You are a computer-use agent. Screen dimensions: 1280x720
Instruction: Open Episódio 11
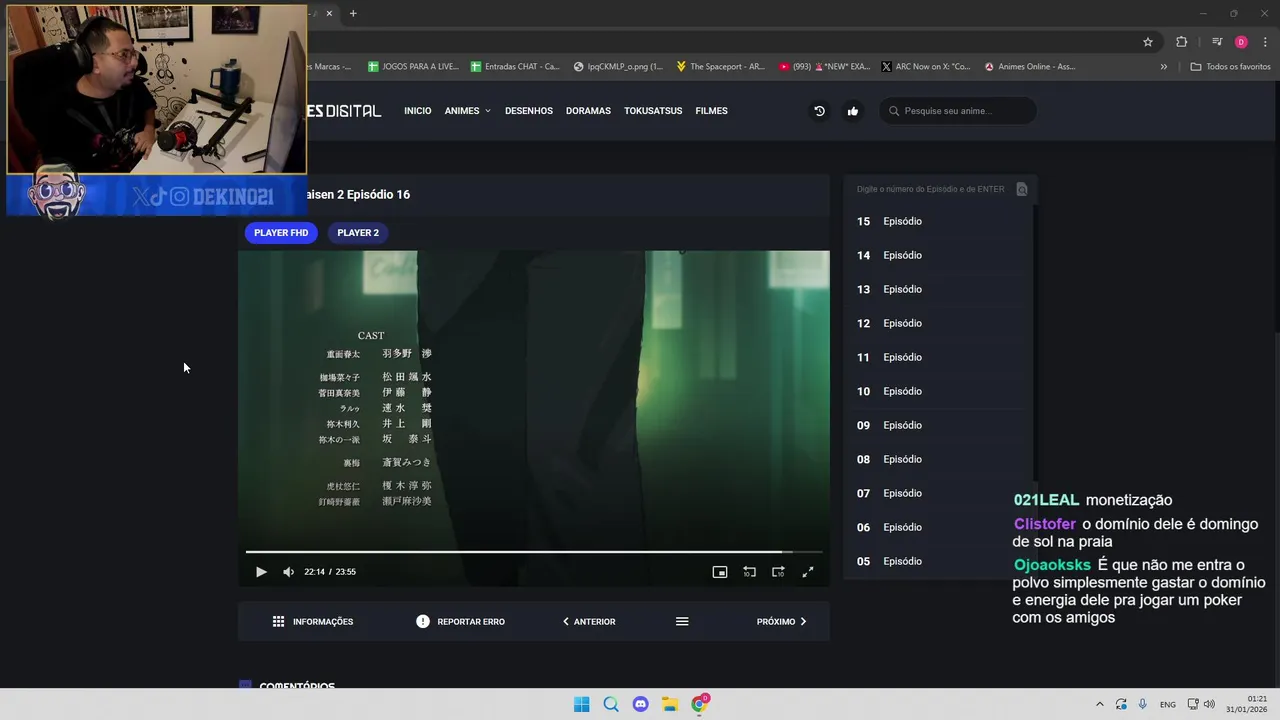[936, 357]
